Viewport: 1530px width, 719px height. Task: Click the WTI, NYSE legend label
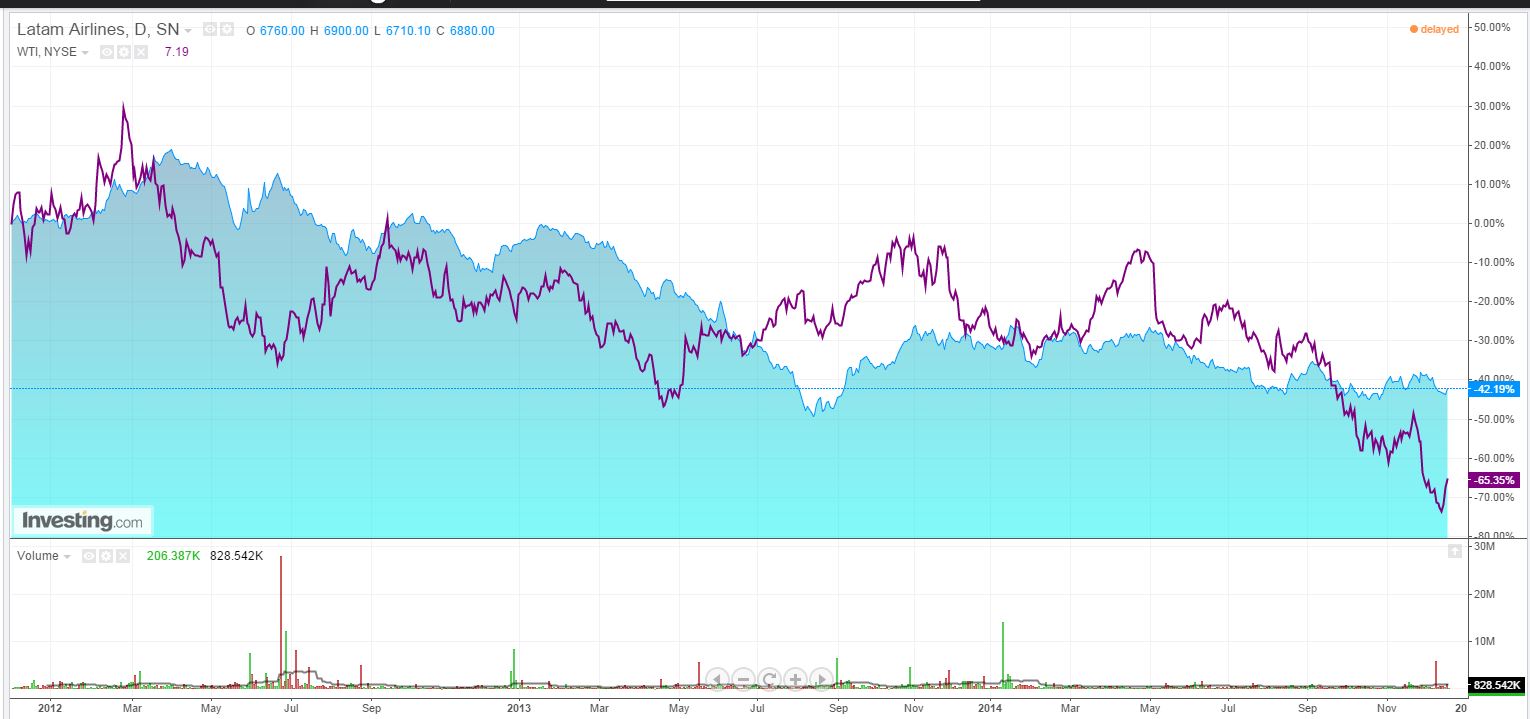coord(47,52)
